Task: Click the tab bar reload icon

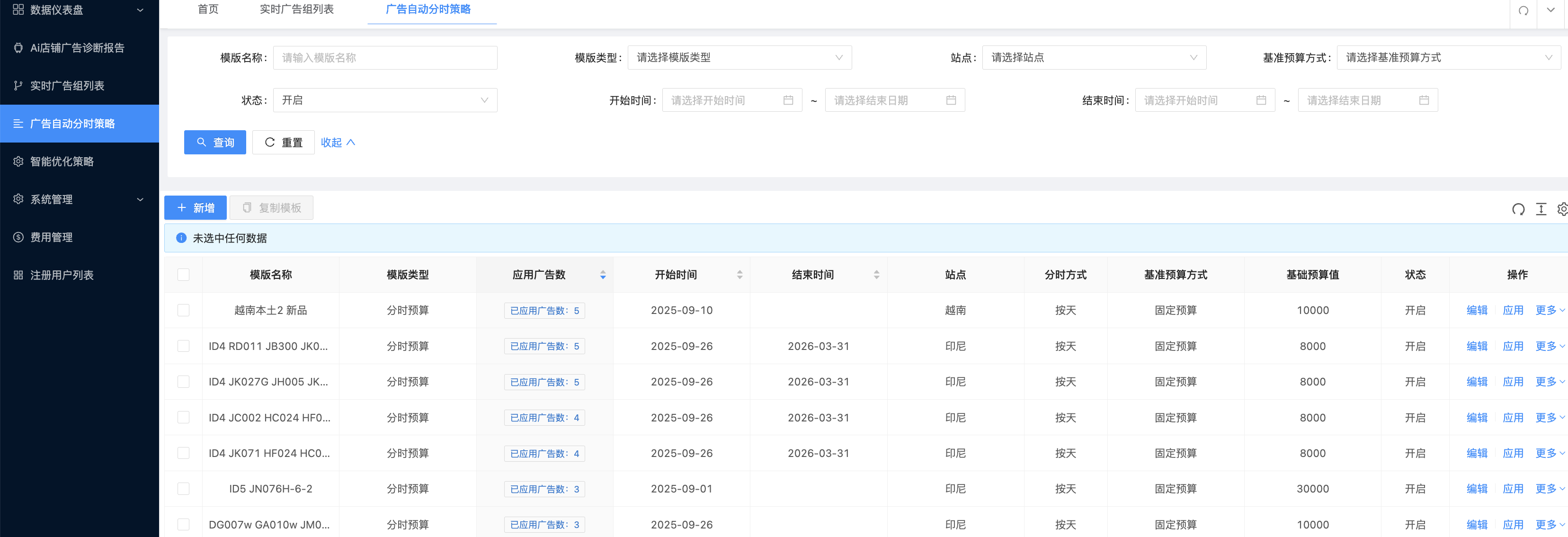Action: tap(1523, 10)
